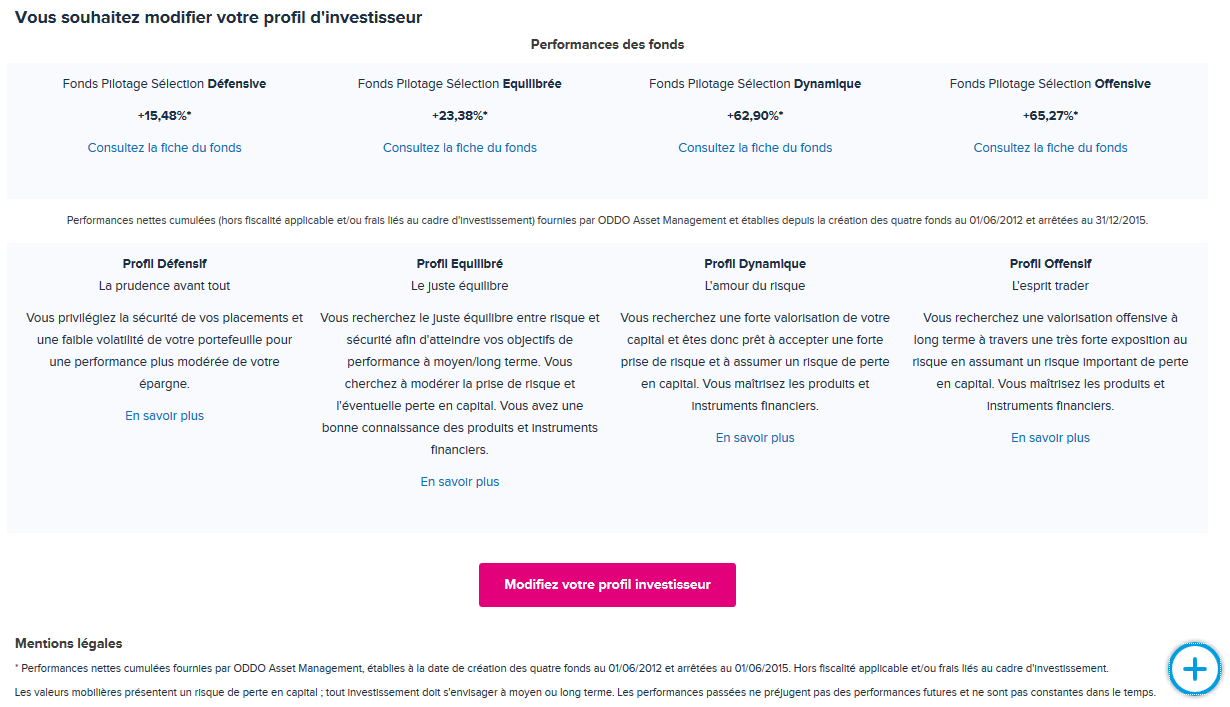Click En savoir plus under Profil Equilibré
Screen dimensions: 1230x707
460,482
